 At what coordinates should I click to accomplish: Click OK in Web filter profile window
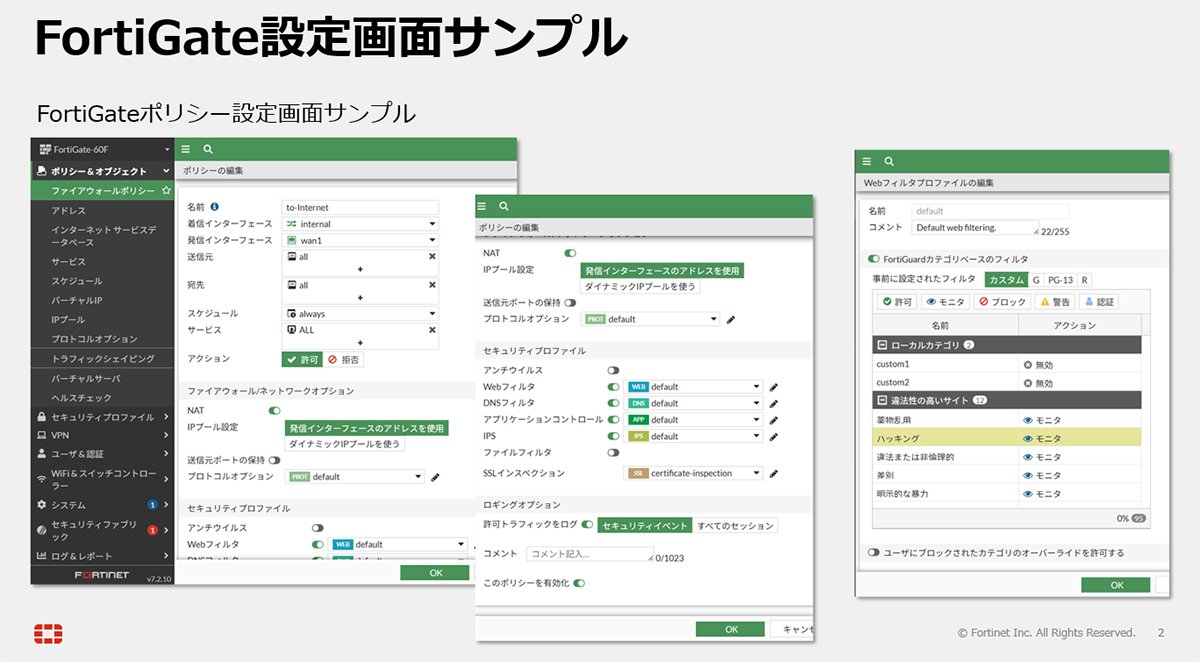[1117, 585]
